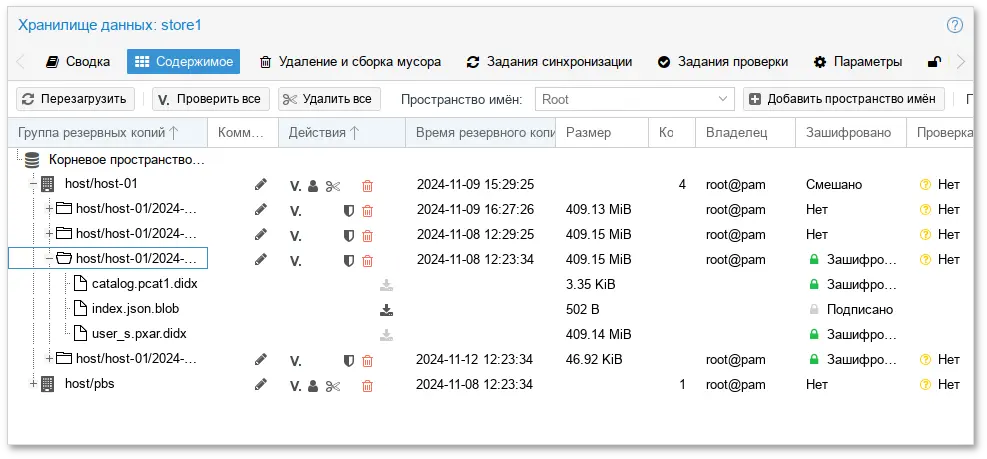Click the Перезагрузить button

pyautogui.click(x=76, y=99)
